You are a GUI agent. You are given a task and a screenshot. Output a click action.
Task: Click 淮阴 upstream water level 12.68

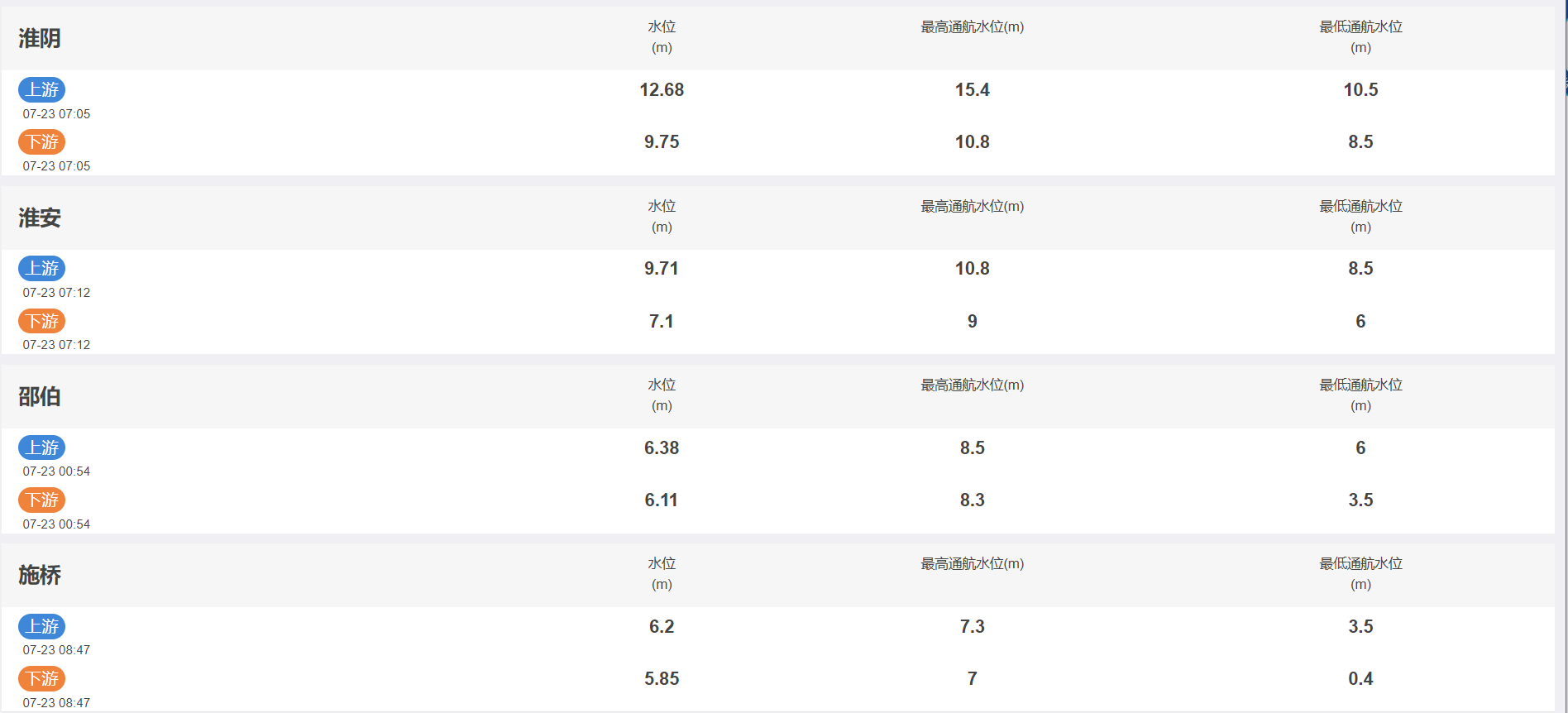[x=662, y=89]
